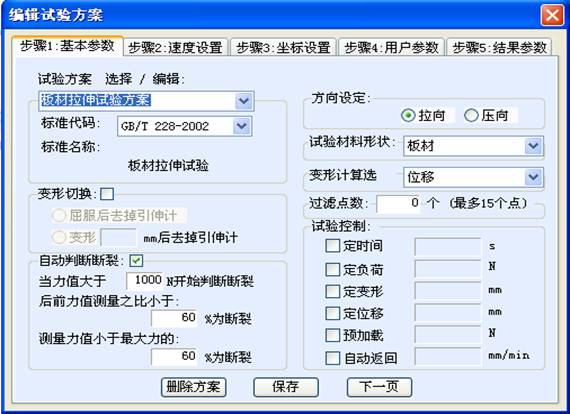Viewport: 570px width, 414px height.
Task: Click the 保存 button
Action: (x=286, y=387)
